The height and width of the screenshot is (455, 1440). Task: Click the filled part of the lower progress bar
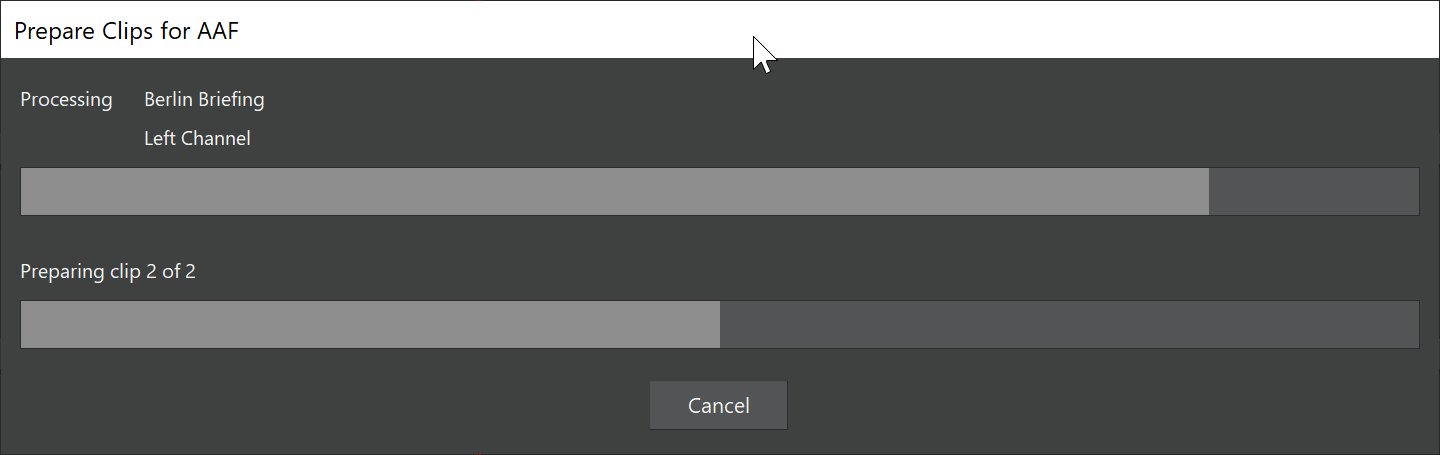[x=370, y=325]
